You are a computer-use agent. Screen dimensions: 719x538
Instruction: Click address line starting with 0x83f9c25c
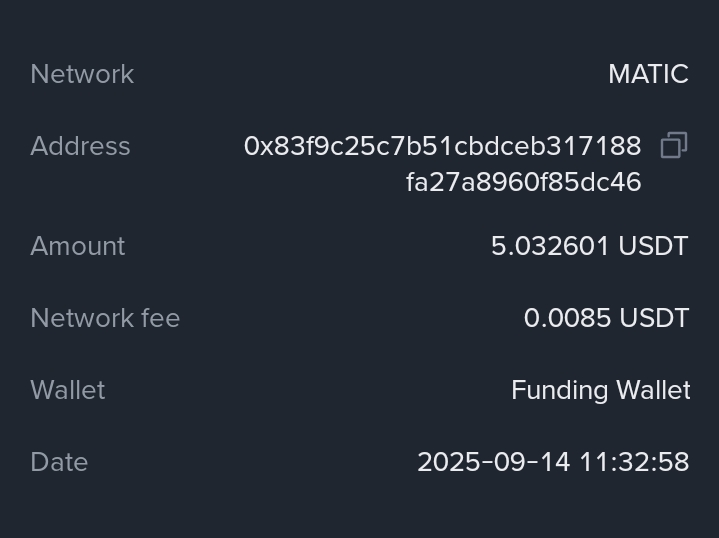tap(442, 146)
